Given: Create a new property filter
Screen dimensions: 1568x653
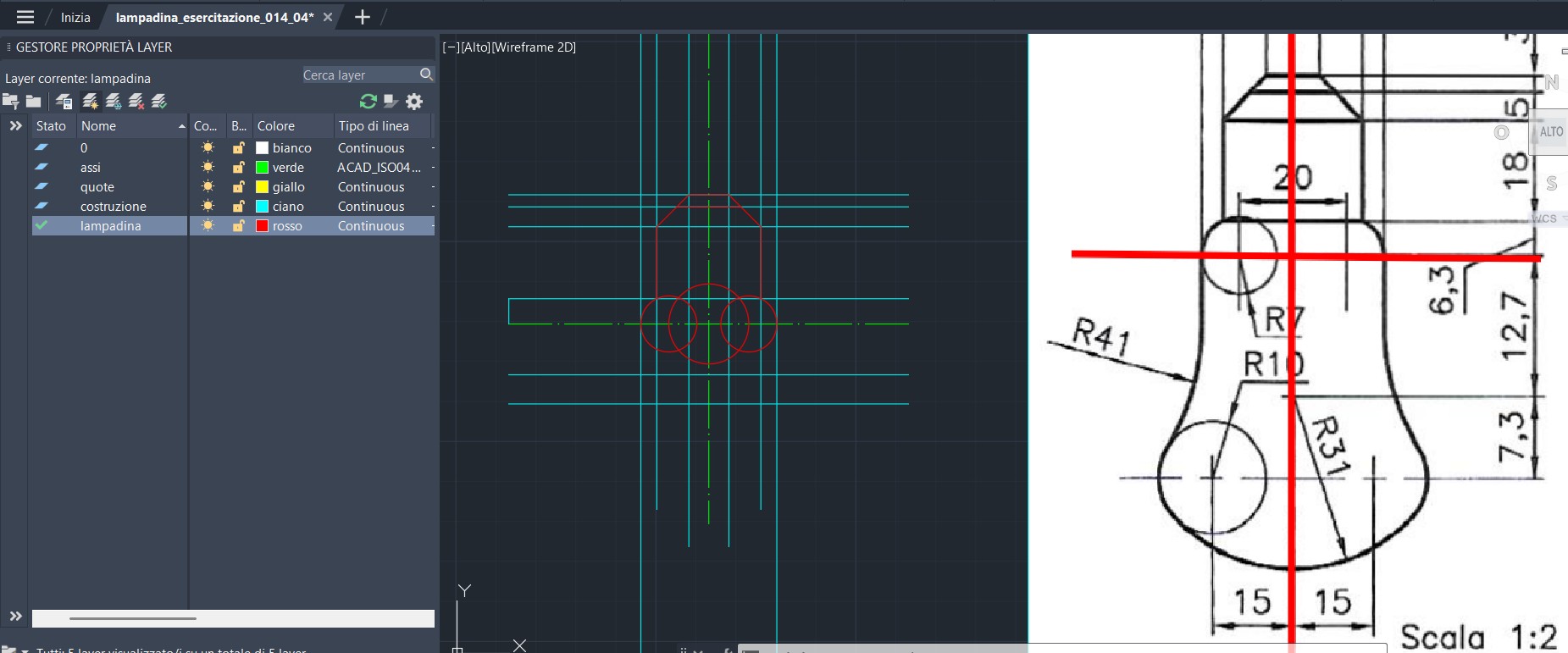Looking at the screenshot, I should [x=11, y=102].
